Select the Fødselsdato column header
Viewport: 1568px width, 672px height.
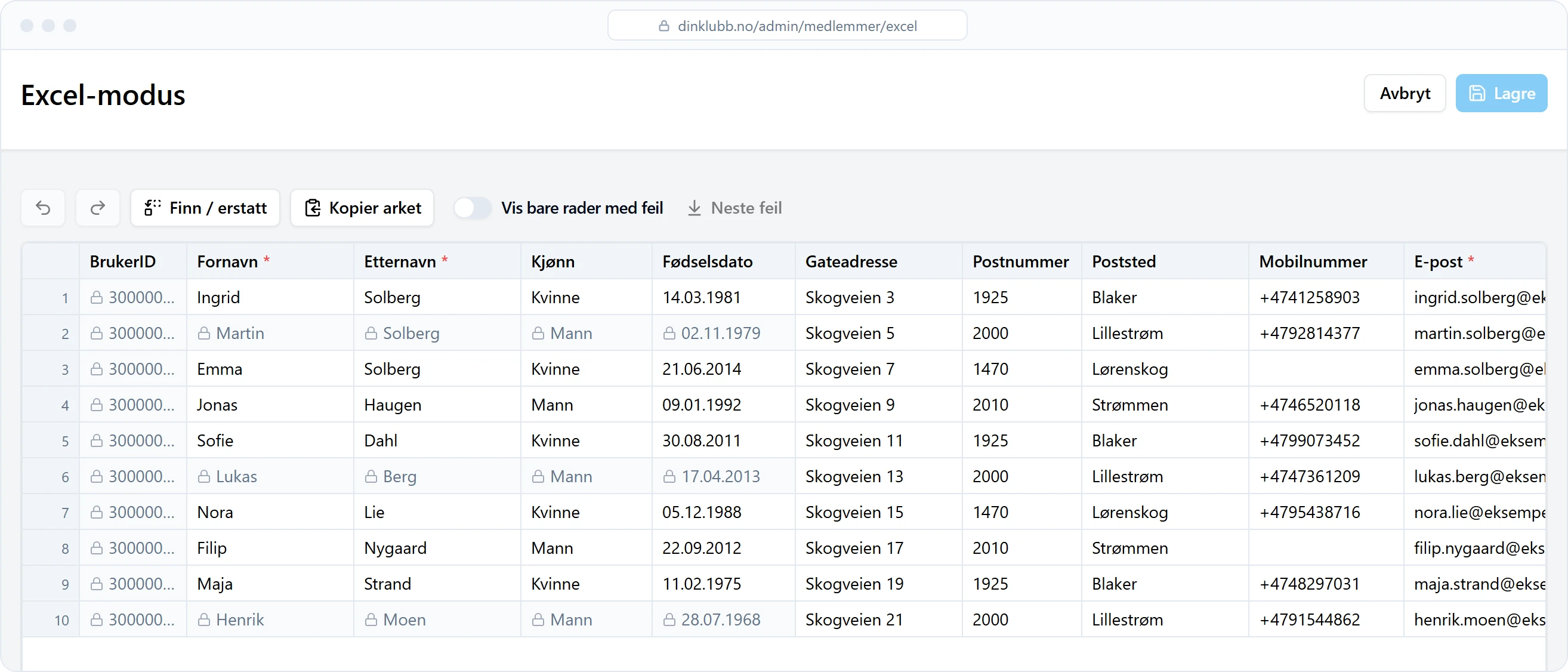(x=723, y=262)
